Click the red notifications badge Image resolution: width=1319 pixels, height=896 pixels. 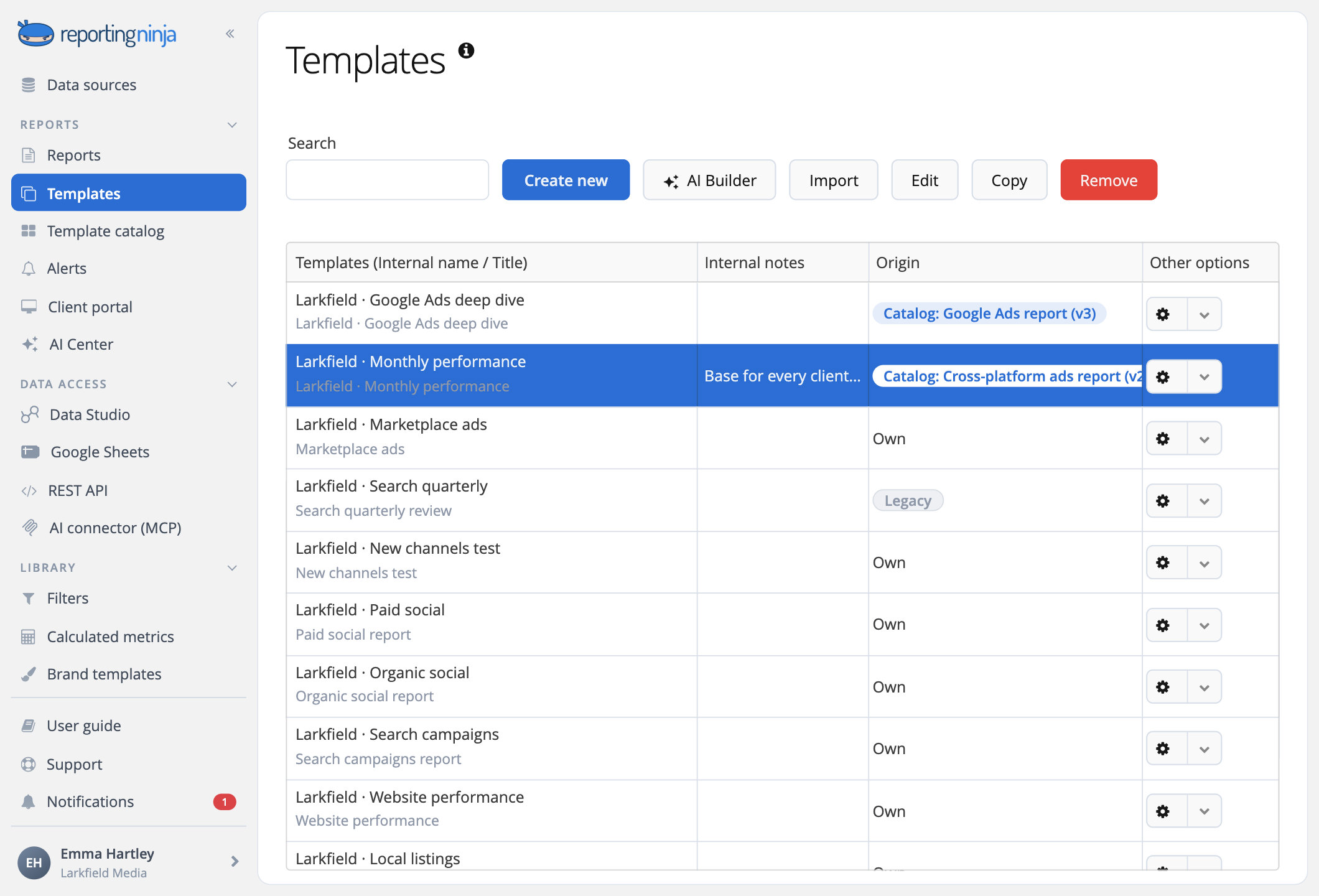(x=225, y=801)
